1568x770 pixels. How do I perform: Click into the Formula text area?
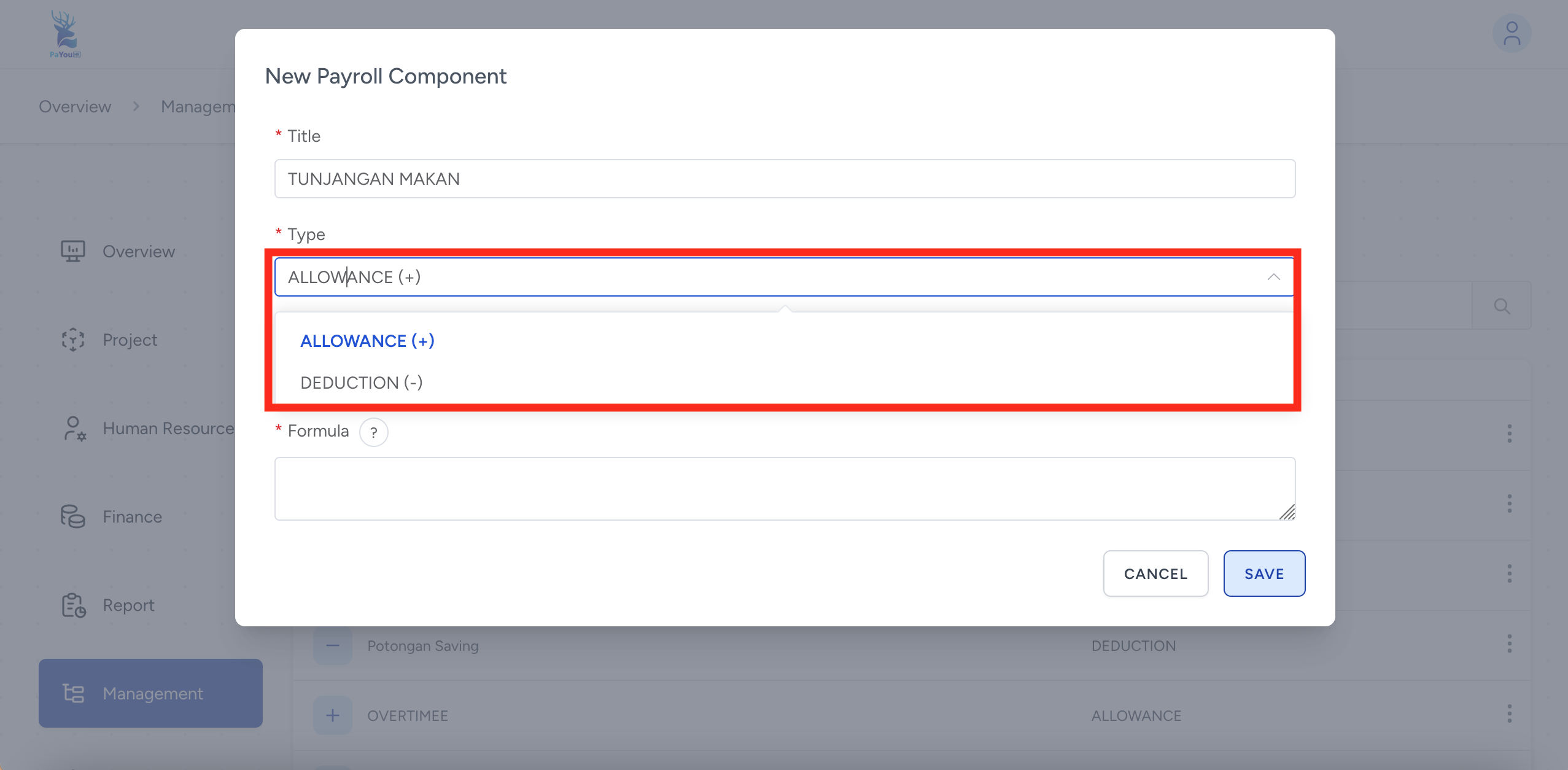click(x=784, y=488)
